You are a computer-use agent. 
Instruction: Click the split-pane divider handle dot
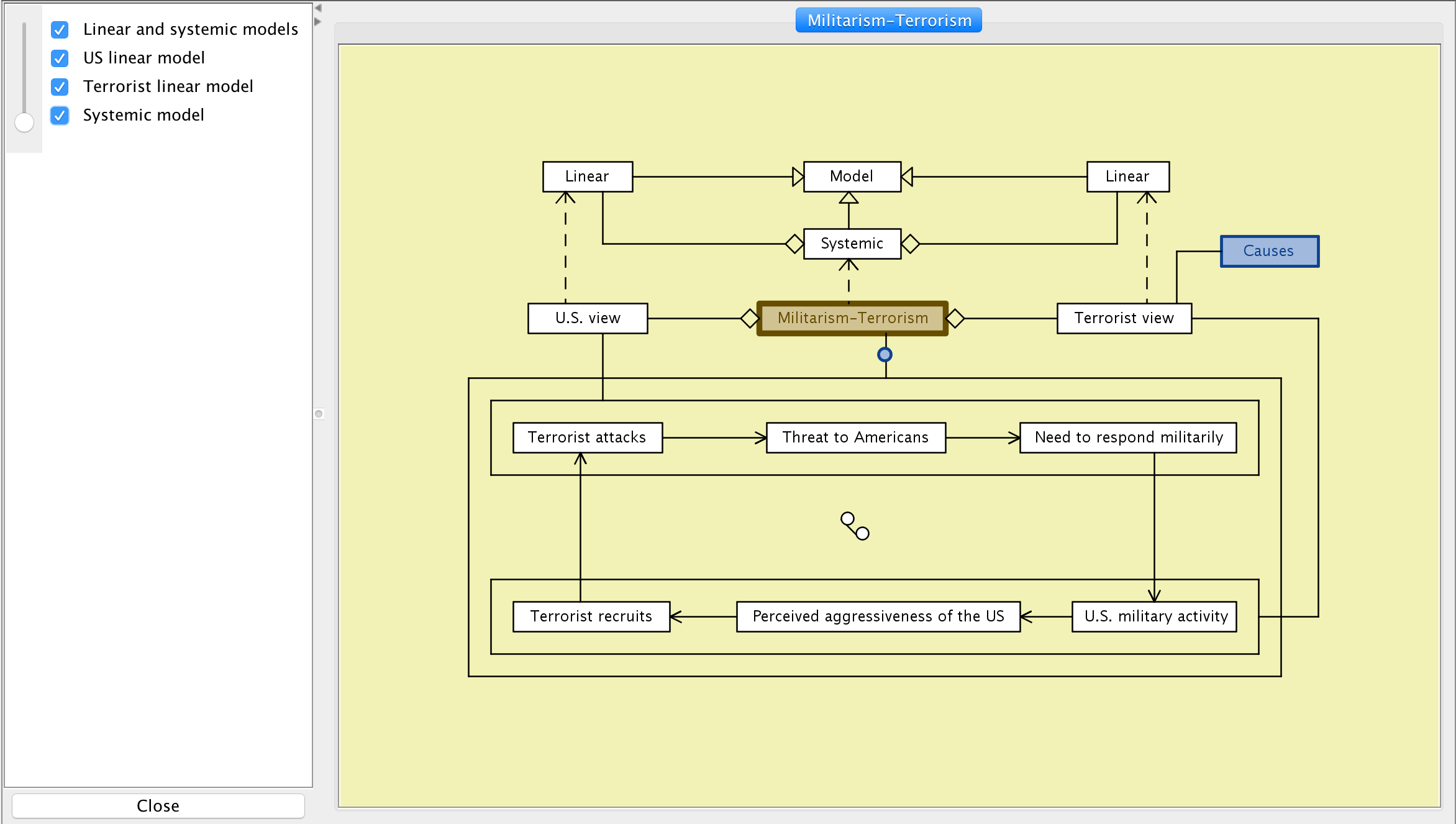coord(319,414)
